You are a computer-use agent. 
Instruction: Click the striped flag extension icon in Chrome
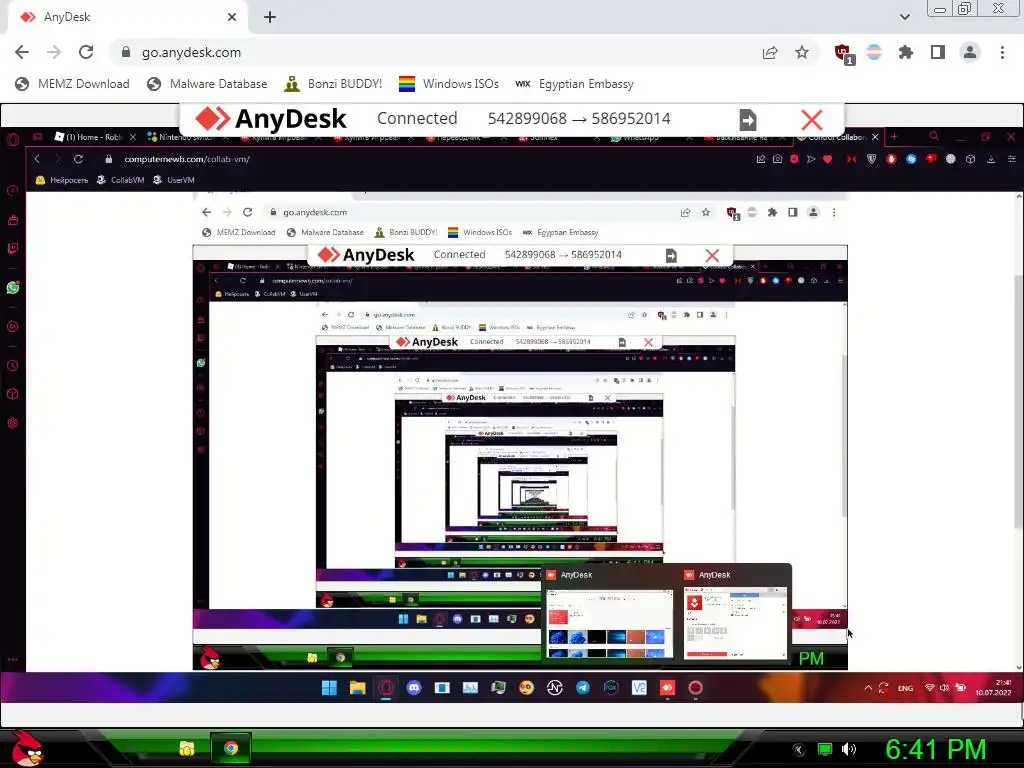pyautogui.click(x=874, y=52)
